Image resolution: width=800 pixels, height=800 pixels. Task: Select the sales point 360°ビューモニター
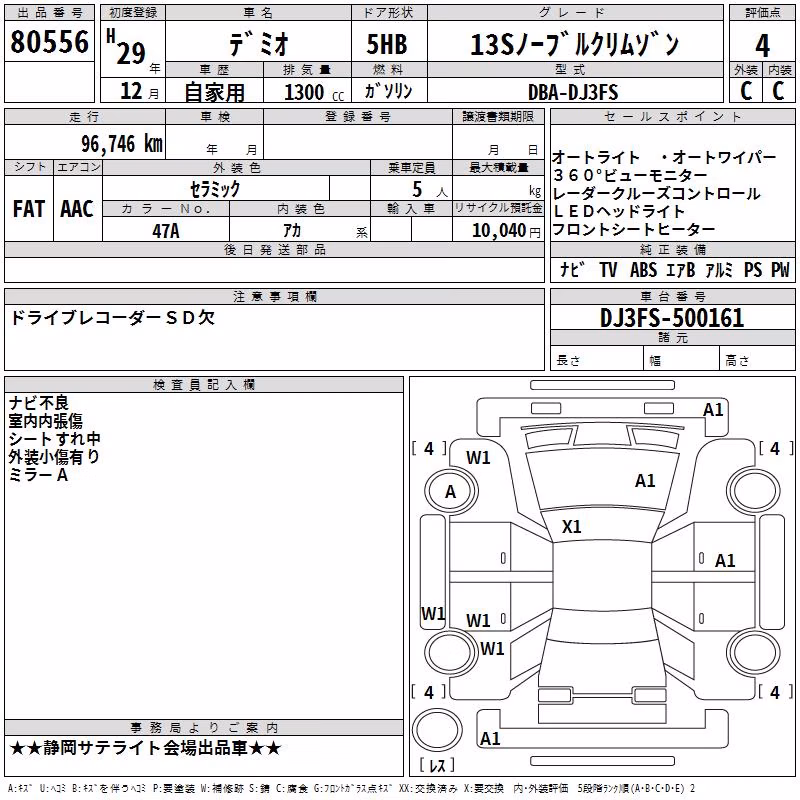pos(630,175)
